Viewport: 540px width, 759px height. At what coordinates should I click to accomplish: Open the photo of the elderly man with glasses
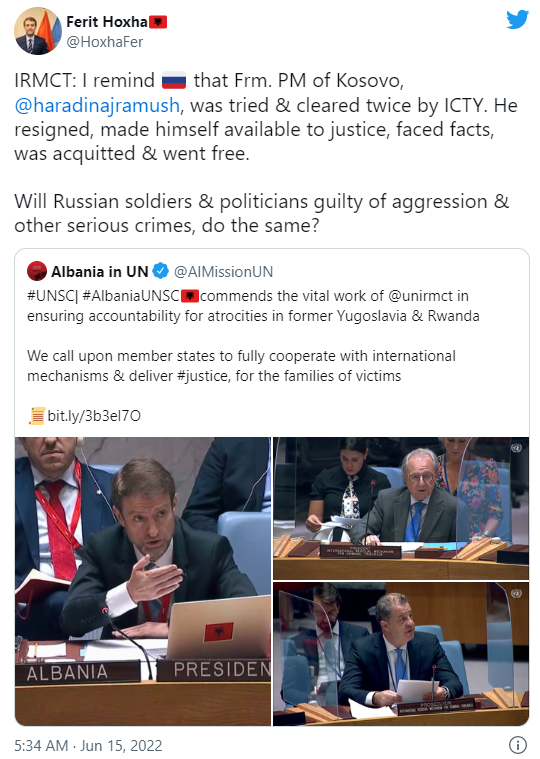tap(401, 508)
